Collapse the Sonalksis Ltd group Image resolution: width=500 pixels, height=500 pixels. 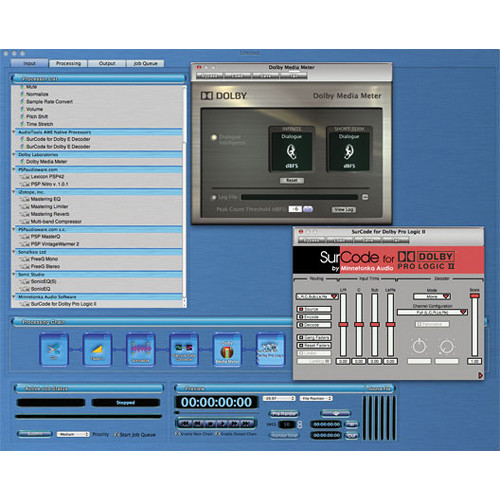pyautogui.click(x=14, y=252)
